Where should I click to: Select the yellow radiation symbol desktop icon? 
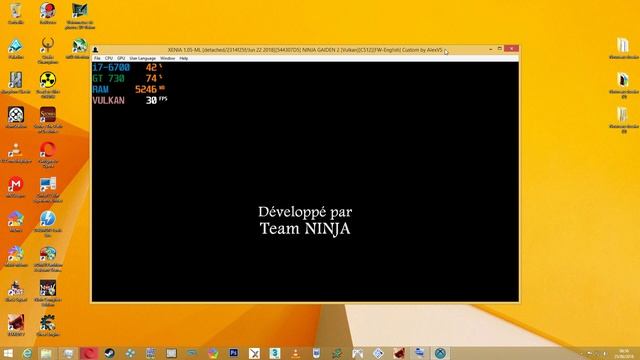pos(48,84)
